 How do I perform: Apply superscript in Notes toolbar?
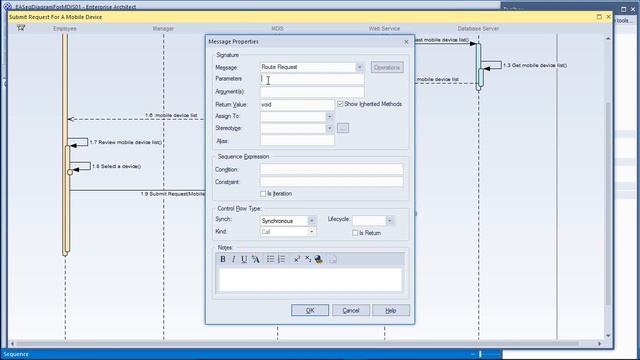pos(297,259)
